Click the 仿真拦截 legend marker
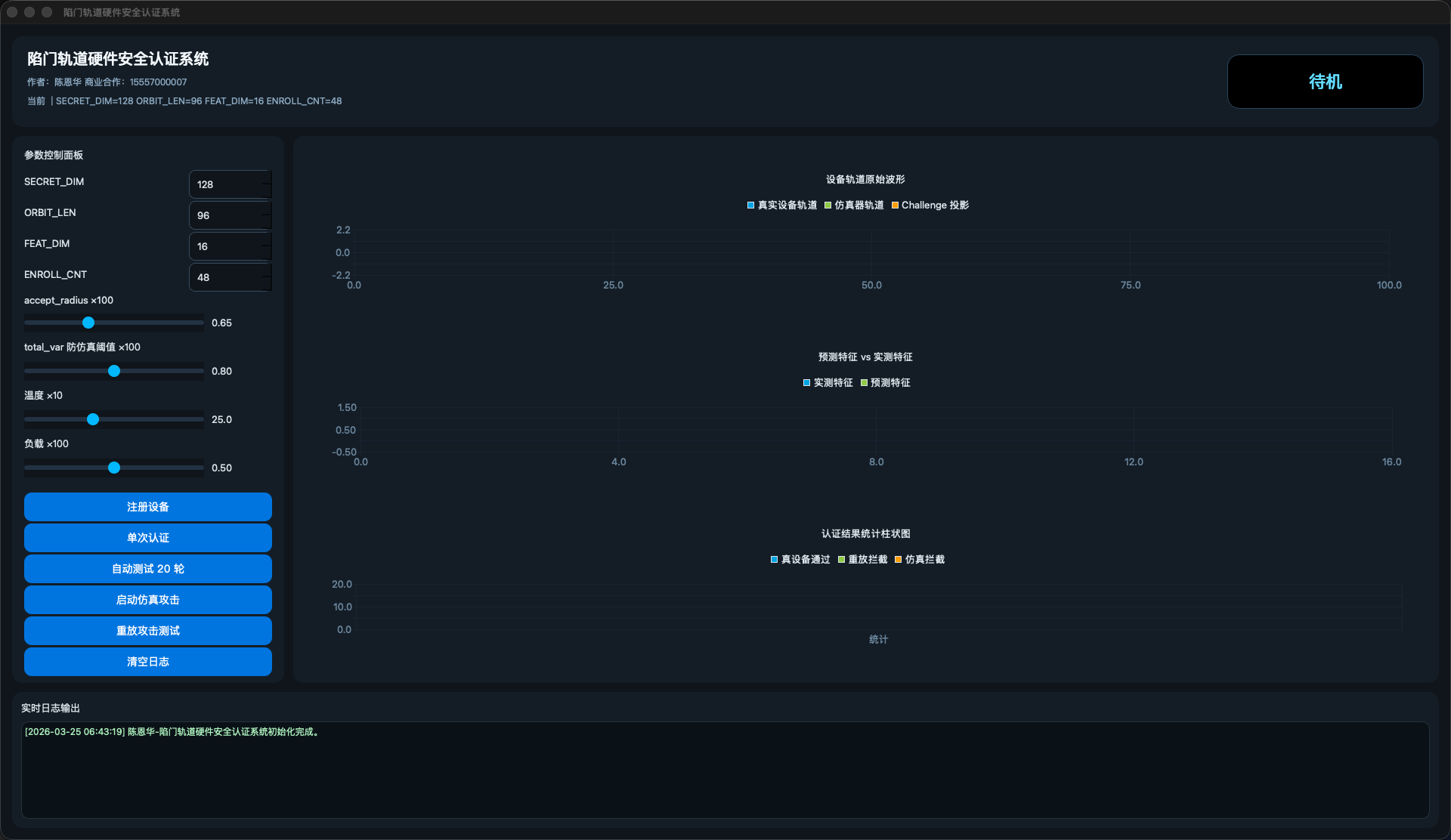The height and width of the screenshot is (840, 1451). point(898,560)
